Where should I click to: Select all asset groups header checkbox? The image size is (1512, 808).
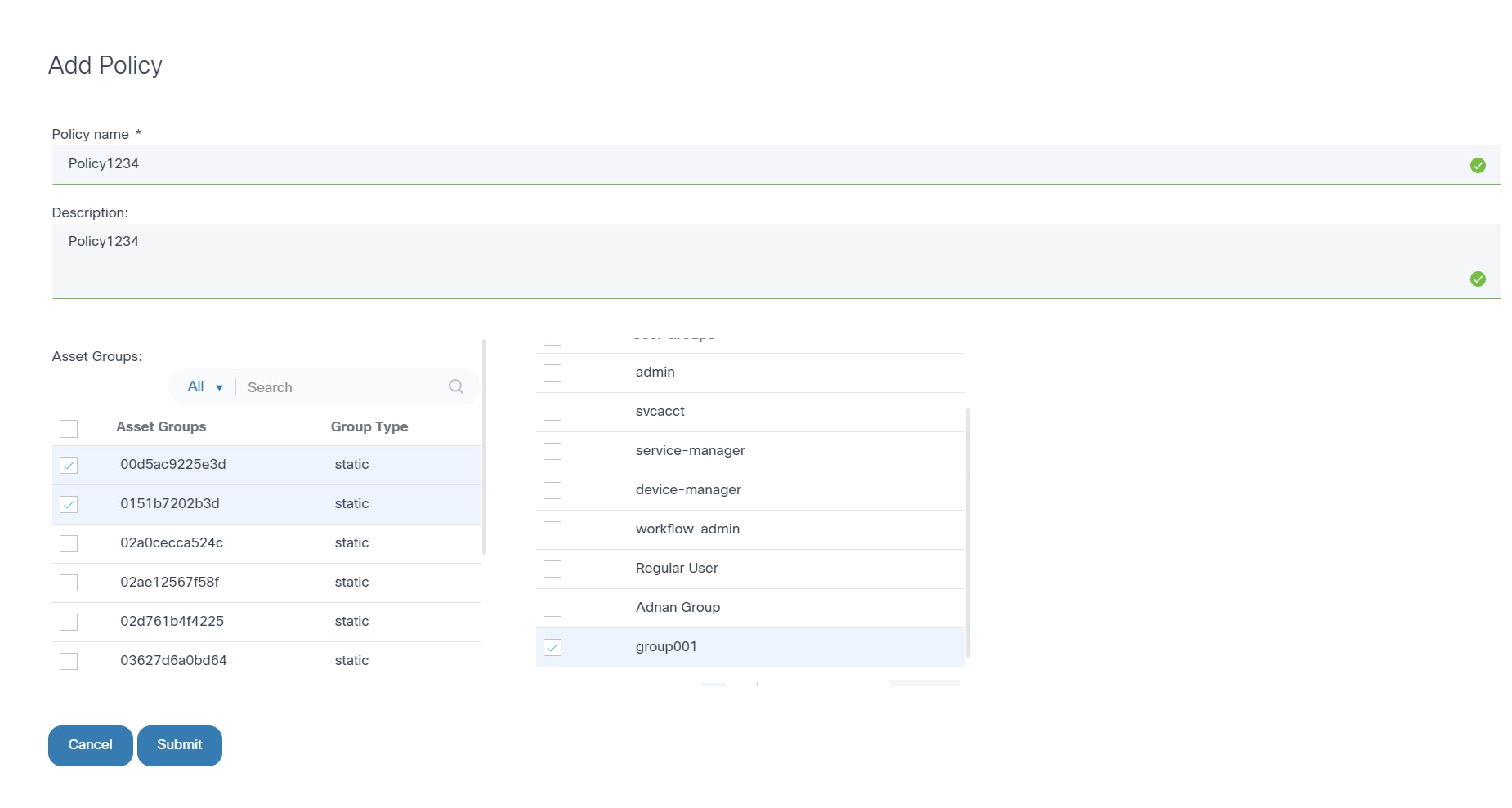point(69,428)
